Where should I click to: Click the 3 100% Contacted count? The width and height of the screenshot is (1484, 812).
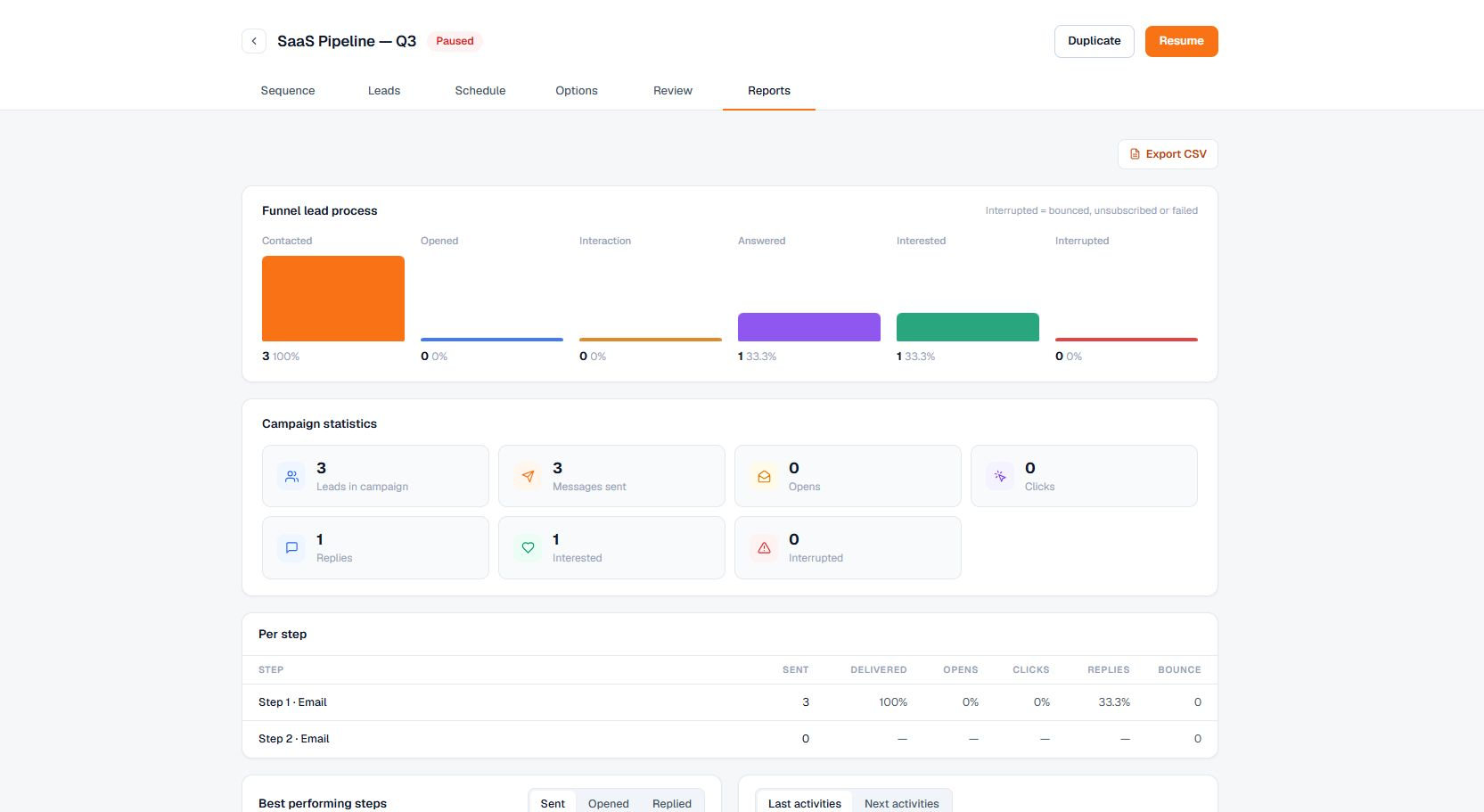tap(281, 357)
